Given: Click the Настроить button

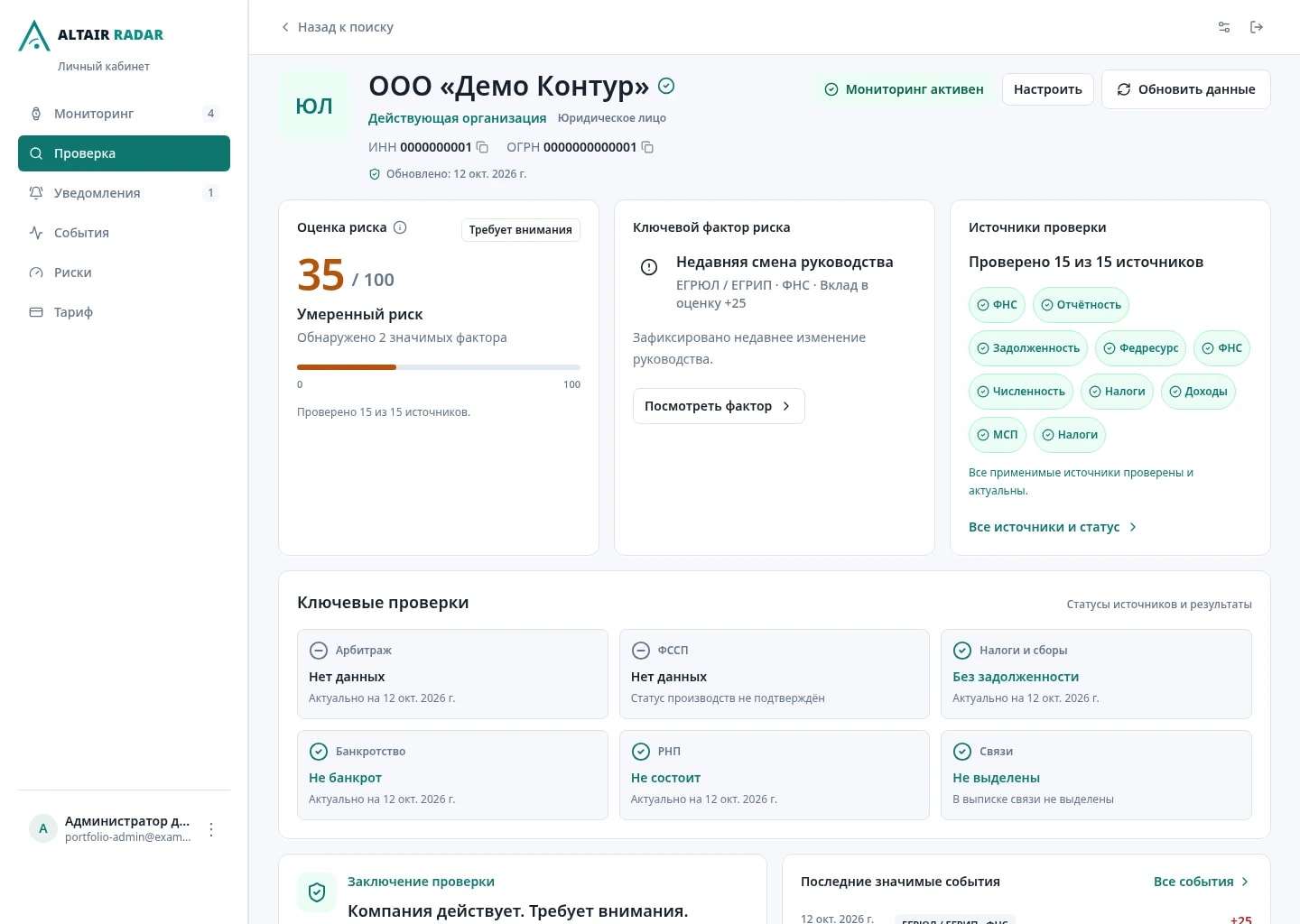Looking at the screenshot, I should coord(1048,89).
